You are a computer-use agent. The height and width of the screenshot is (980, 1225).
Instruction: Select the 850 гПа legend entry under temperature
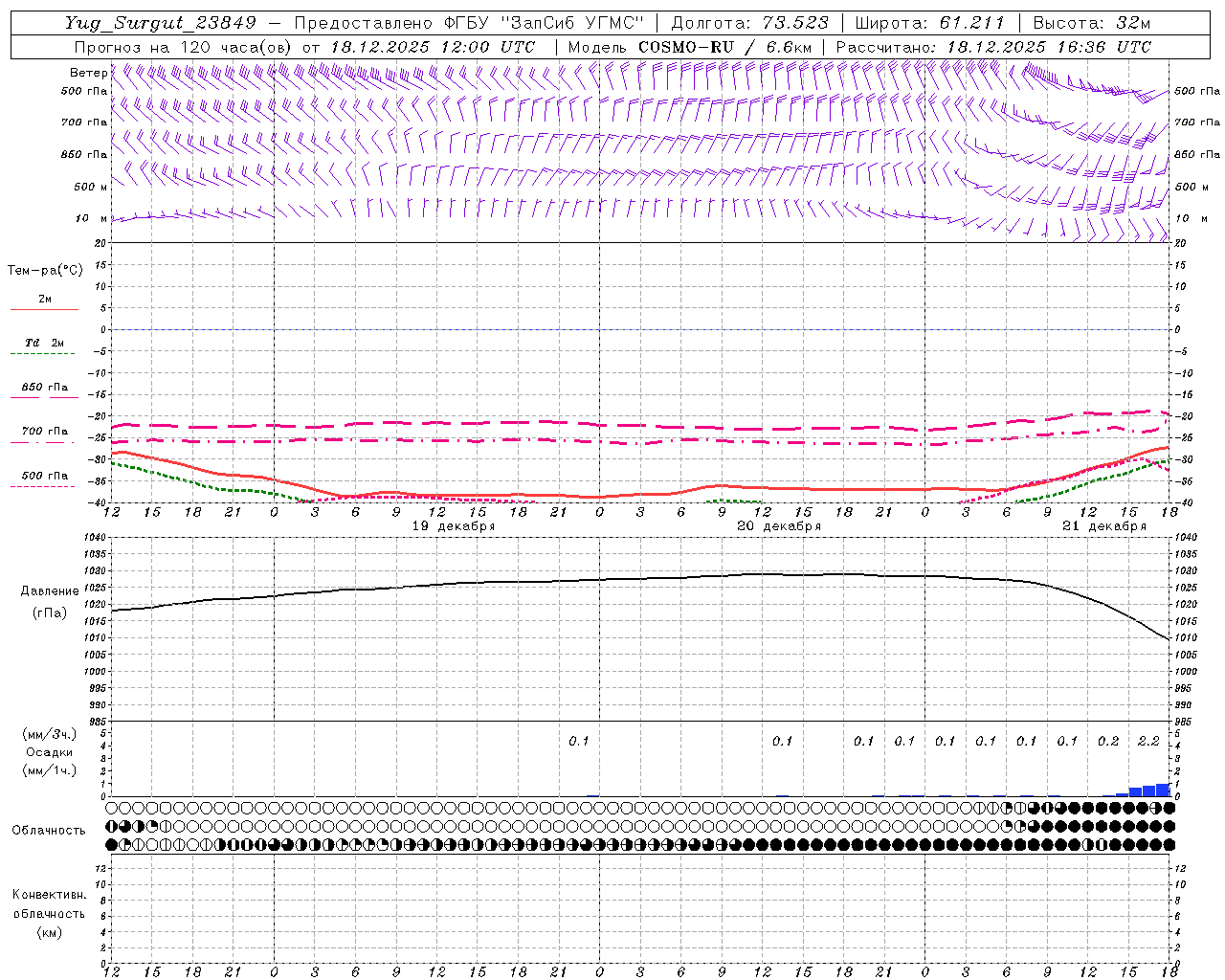tap(45, 388)
